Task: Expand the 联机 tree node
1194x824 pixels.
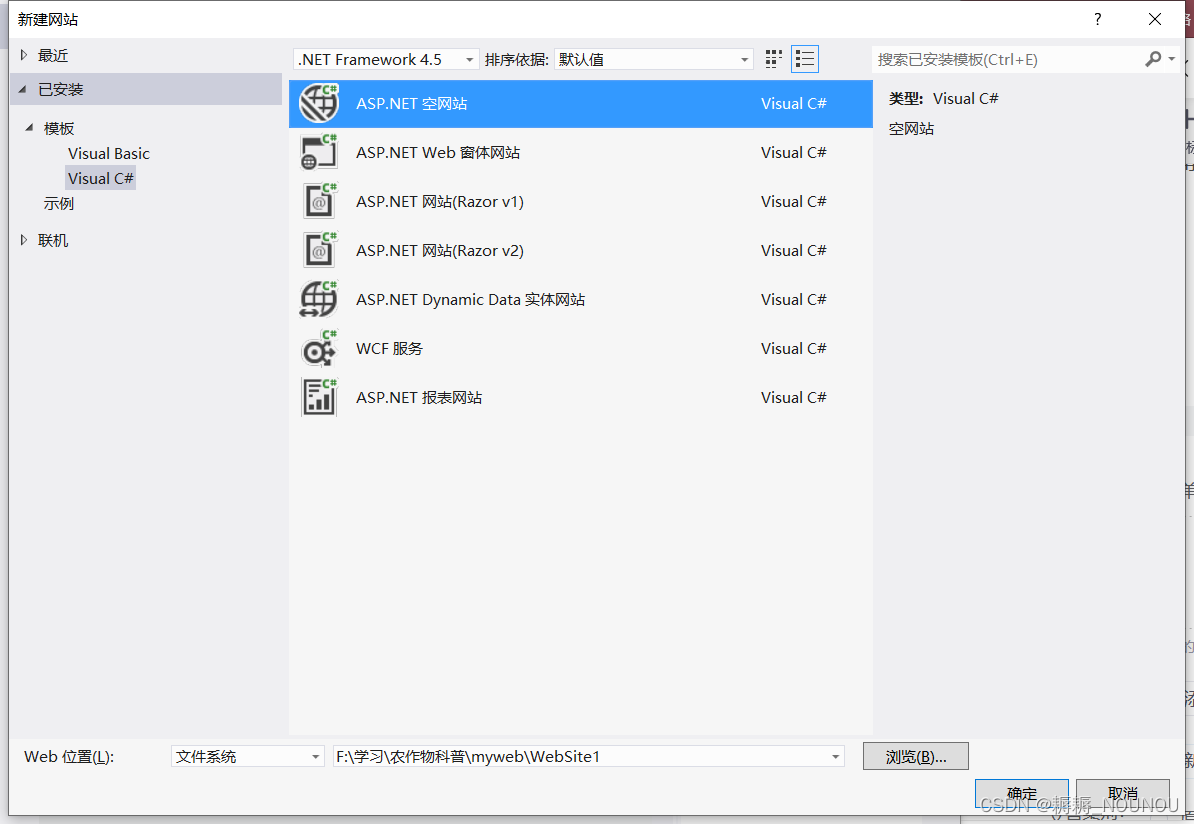Action: [x=24, y=240]
